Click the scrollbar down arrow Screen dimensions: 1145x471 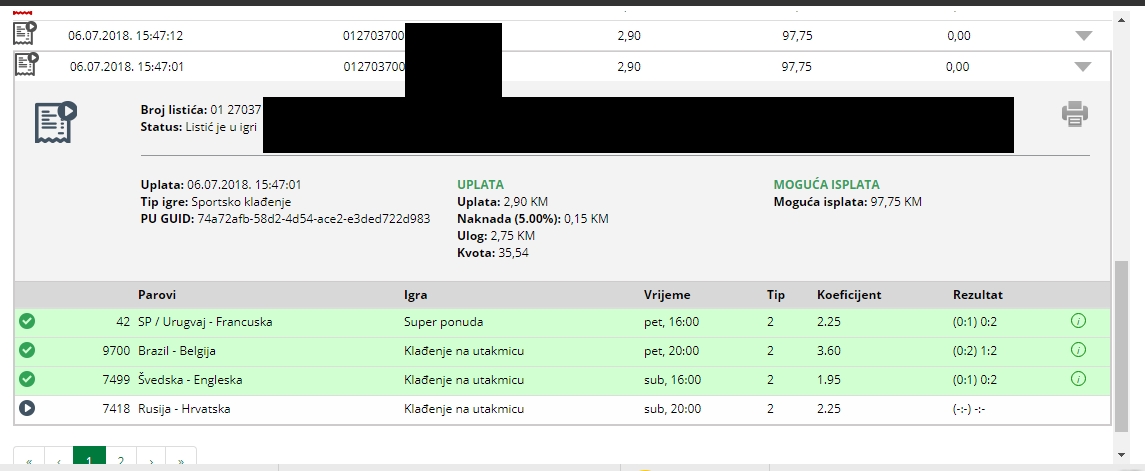tap(1122, 454)
